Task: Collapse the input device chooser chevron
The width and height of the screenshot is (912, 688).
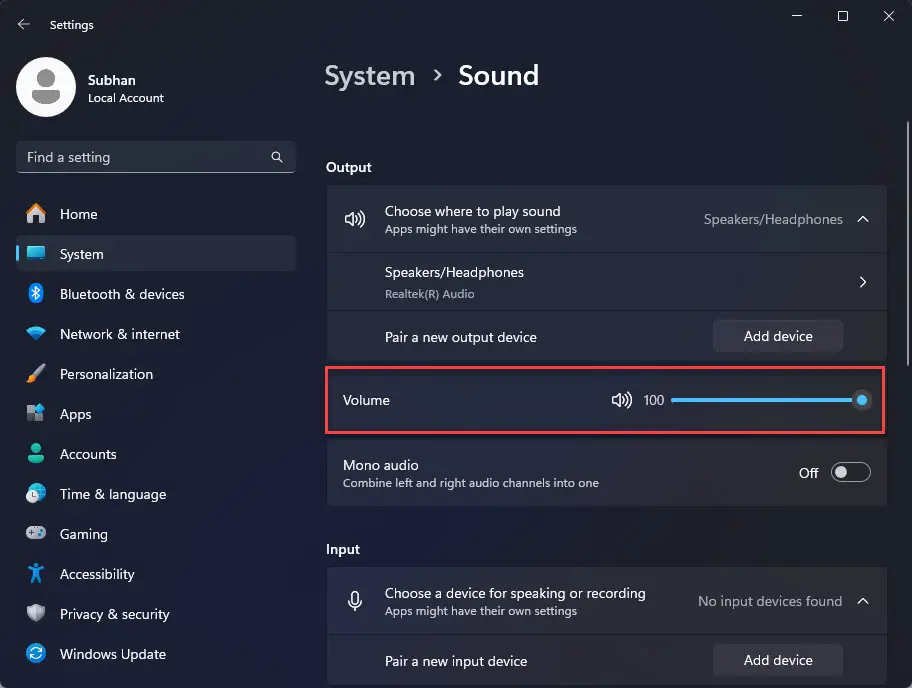Action: click(863, 601)
